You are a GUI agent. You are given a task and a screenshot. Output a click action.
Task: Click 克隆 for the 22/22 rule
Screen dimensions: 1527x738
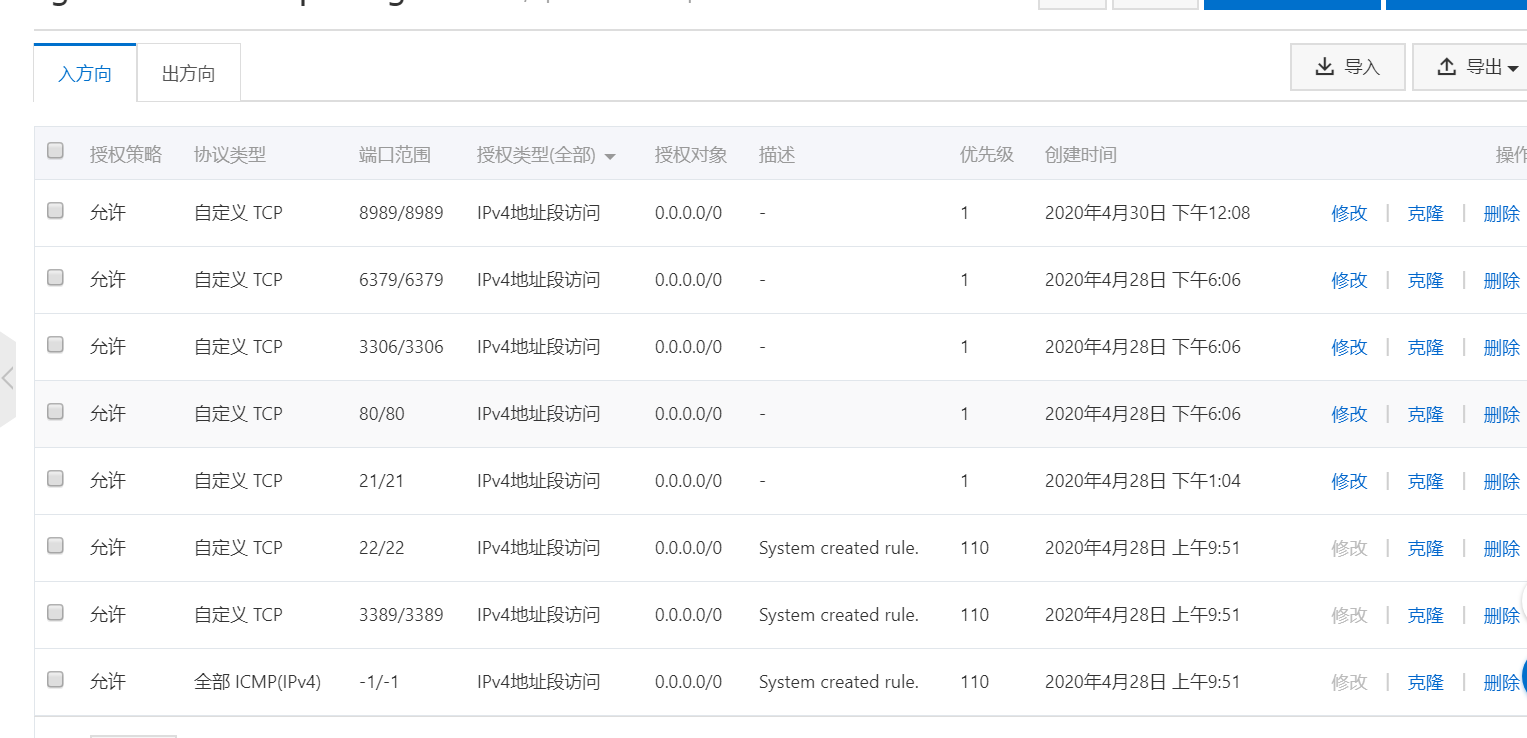[1425, 548]
